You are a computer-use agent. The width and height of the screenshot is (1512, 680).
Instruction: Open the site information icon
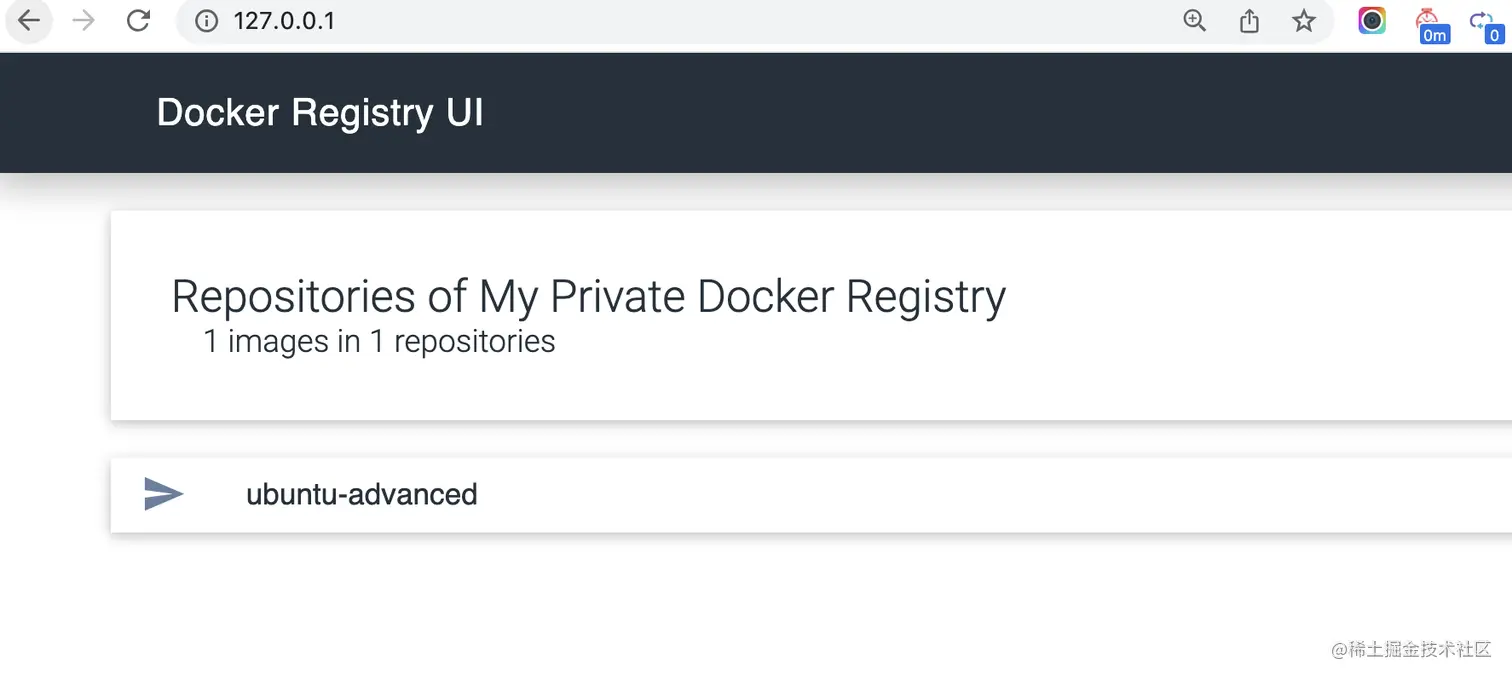pos(206,21)
